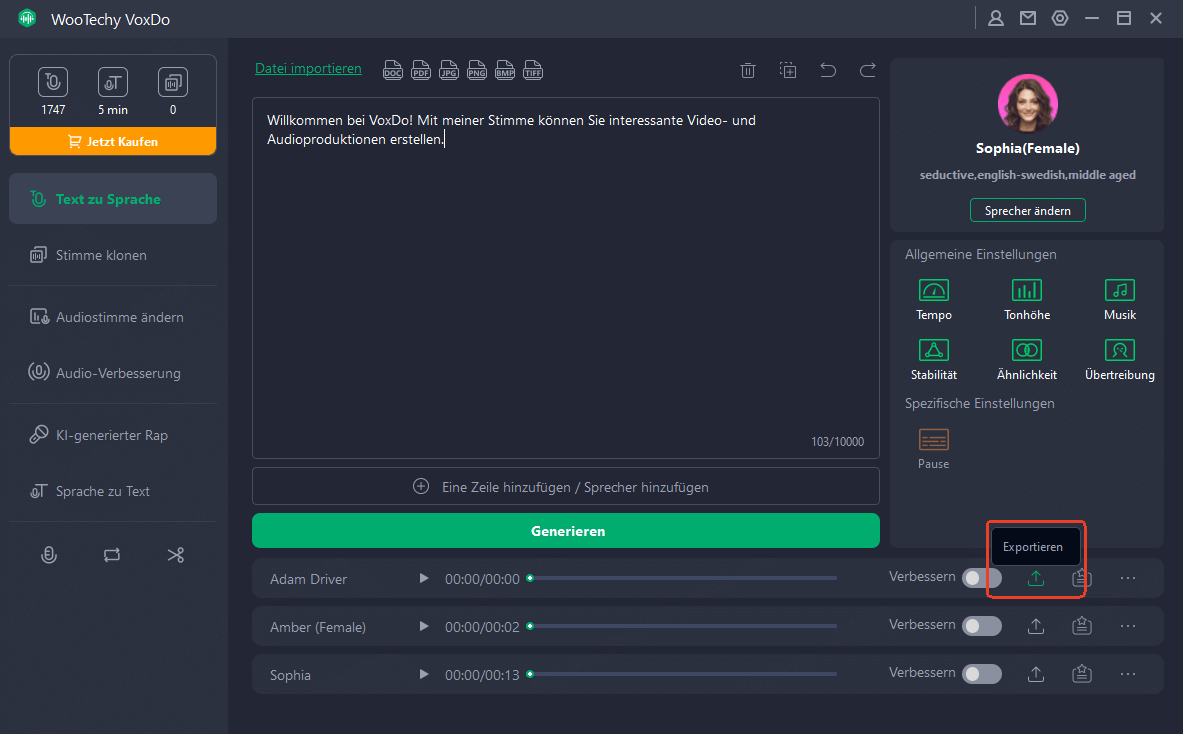Open the Tempo speed setting
Viewport: 1183px width, 734px height.
pyautogui.click(x=933, y=291)
